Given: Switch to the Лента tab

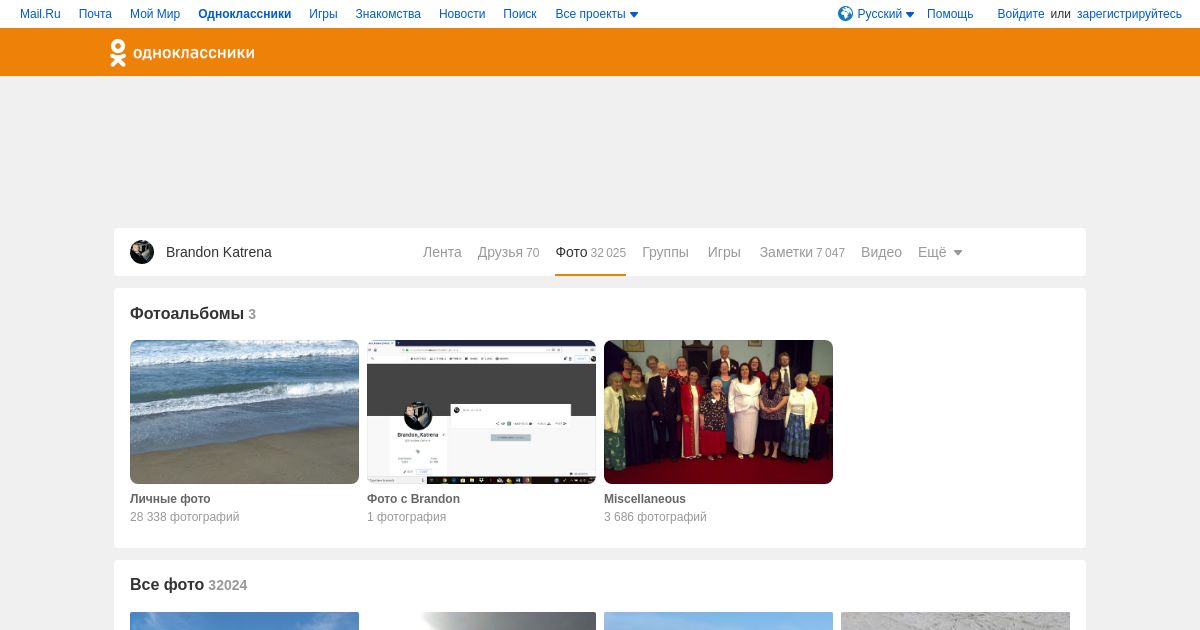Looking at the screenshot, I should (442, 252).
